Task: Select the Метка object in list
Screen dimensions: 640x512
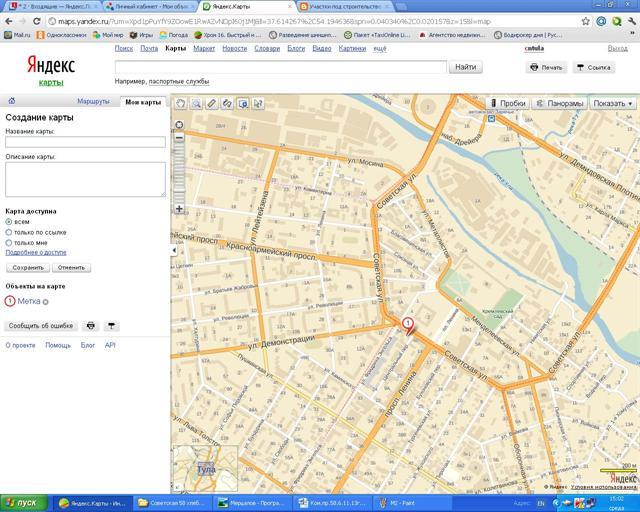Action: tap(29, 301)
